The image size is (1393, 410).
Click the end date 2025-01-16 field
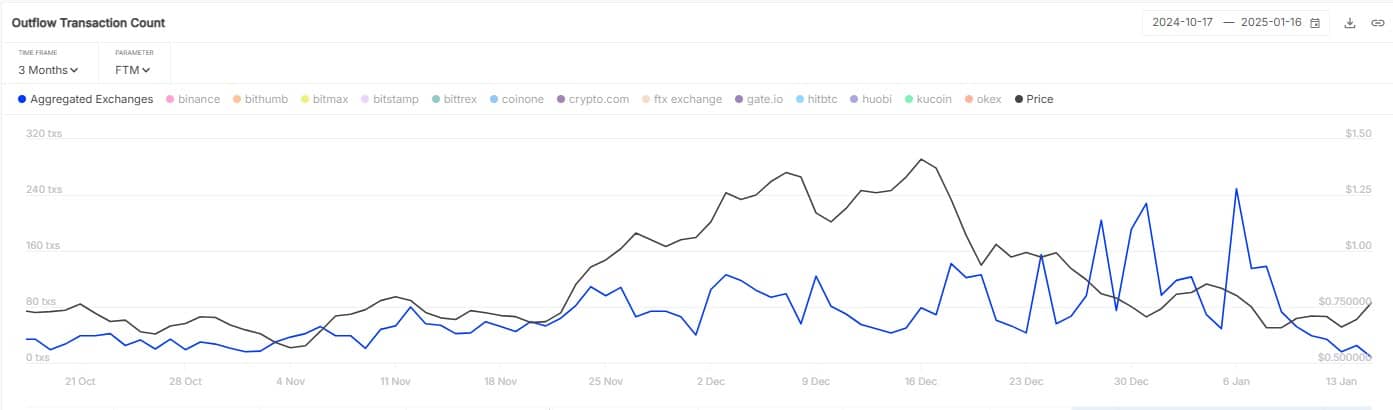click(1271, 23)
